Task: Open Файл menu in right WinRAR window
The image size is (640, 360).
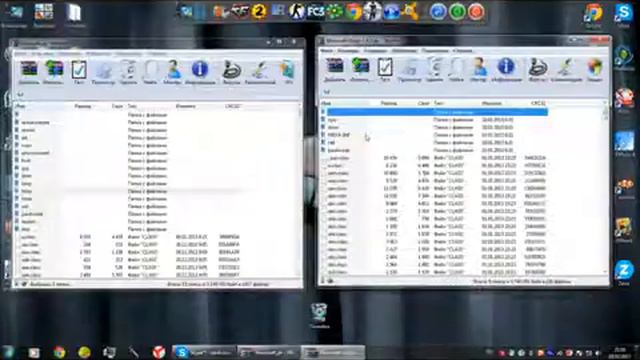Action: (x=326, y=51)
